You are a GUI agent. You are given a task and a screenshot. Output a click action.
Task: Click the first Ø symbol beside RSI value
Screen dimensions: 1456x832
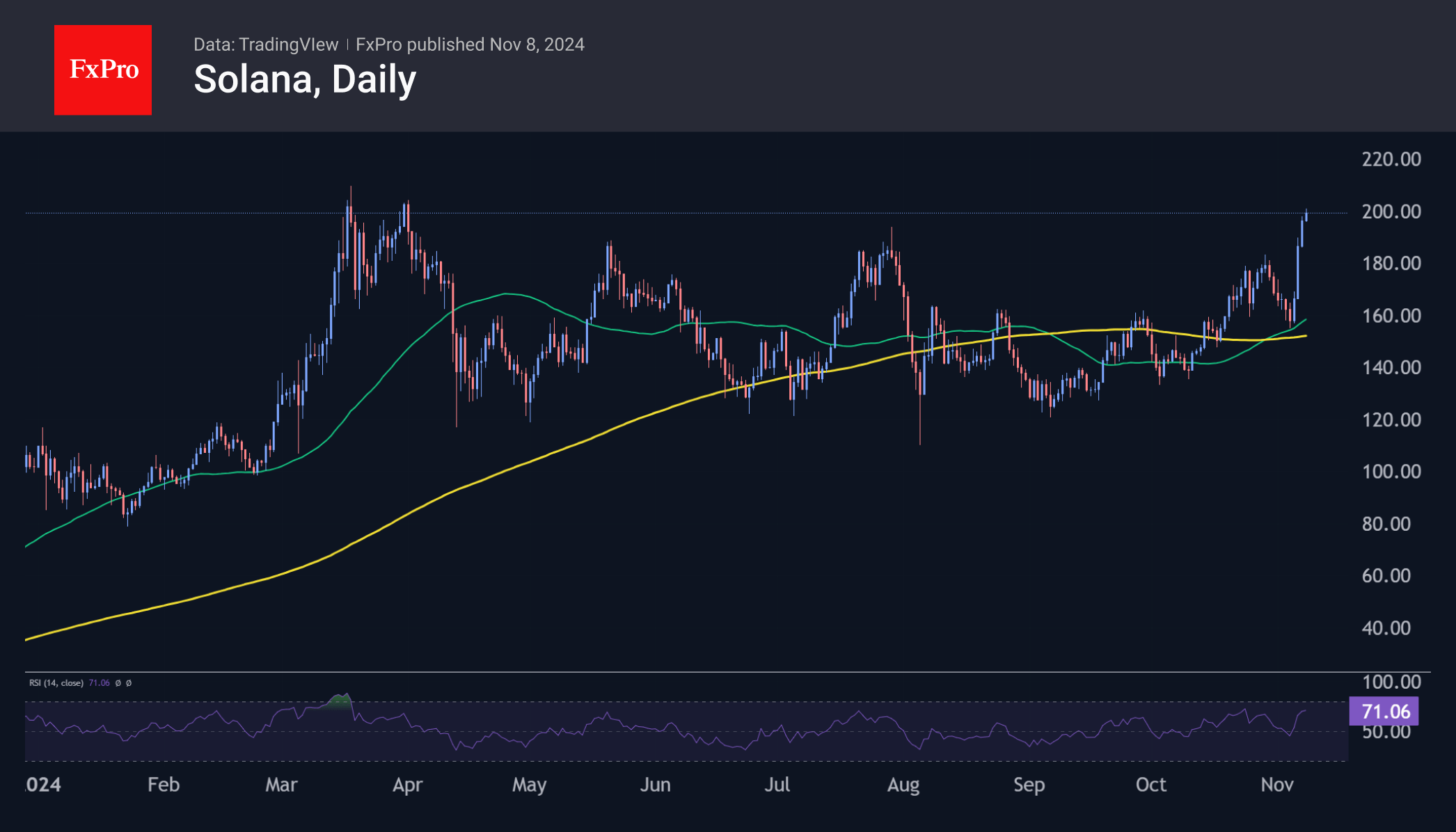(x=118, y=683)
